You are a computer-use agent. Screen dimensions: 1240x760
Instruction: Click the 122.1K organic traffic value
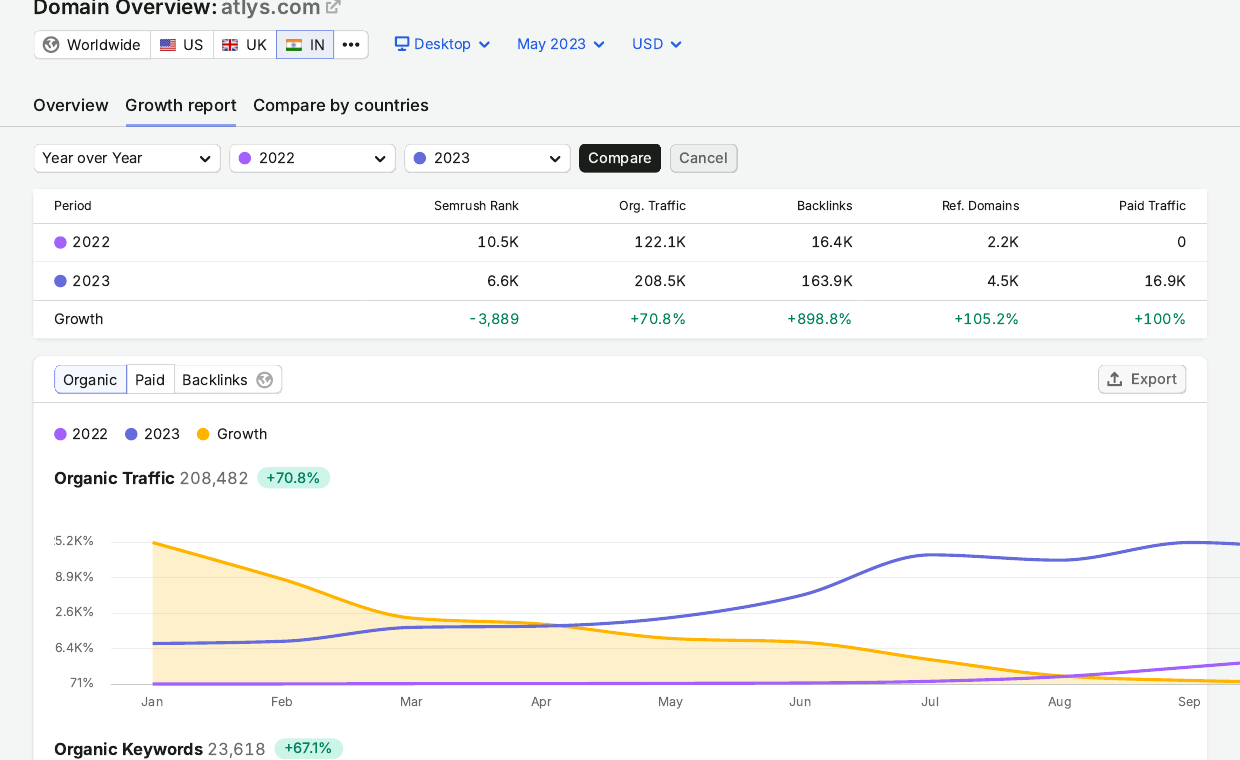(660, 242)
